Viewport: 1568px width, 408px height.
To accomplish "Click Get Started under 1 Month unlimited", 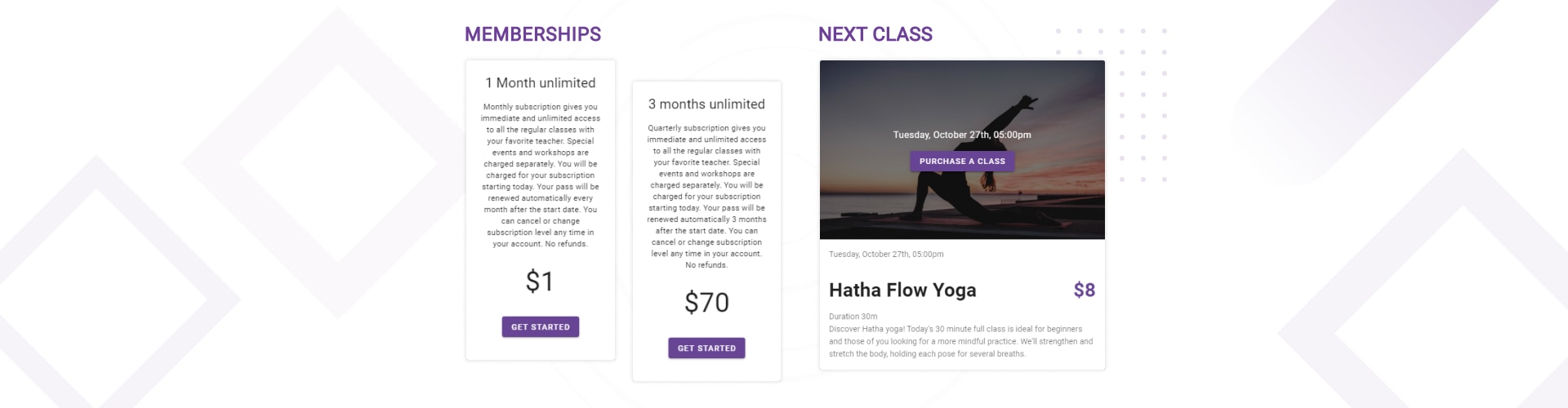I will pyautogui.click(x=540, y=326).
